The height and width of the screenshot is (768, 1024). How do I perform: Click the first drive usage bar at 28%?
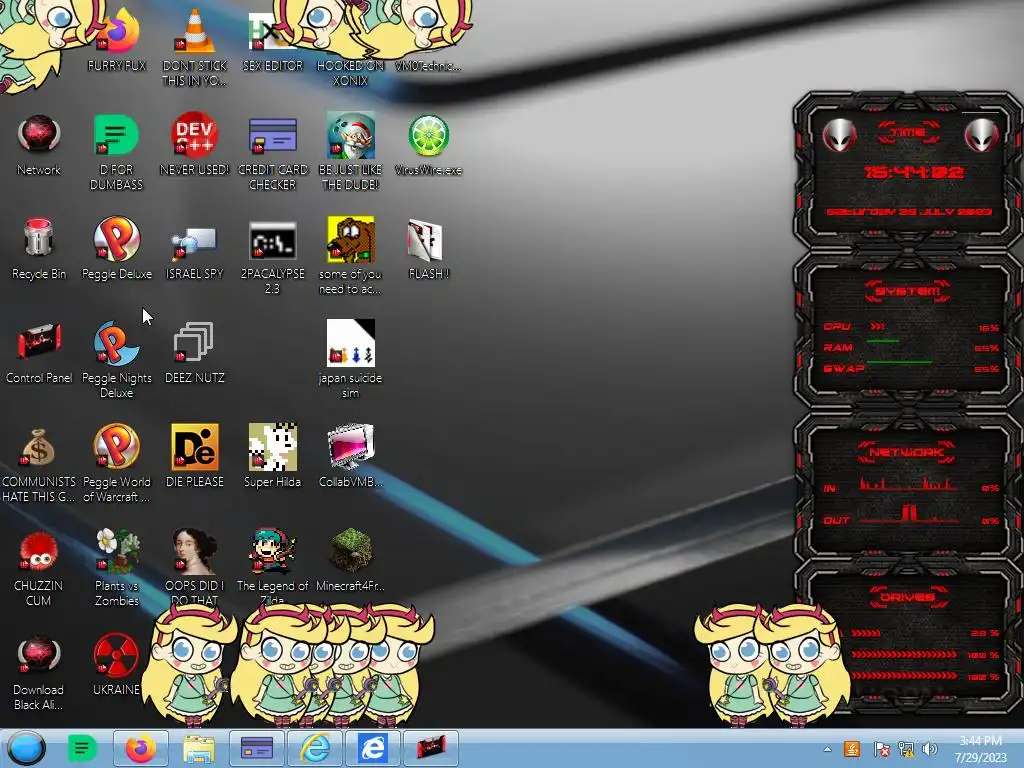tap(866, 633)
